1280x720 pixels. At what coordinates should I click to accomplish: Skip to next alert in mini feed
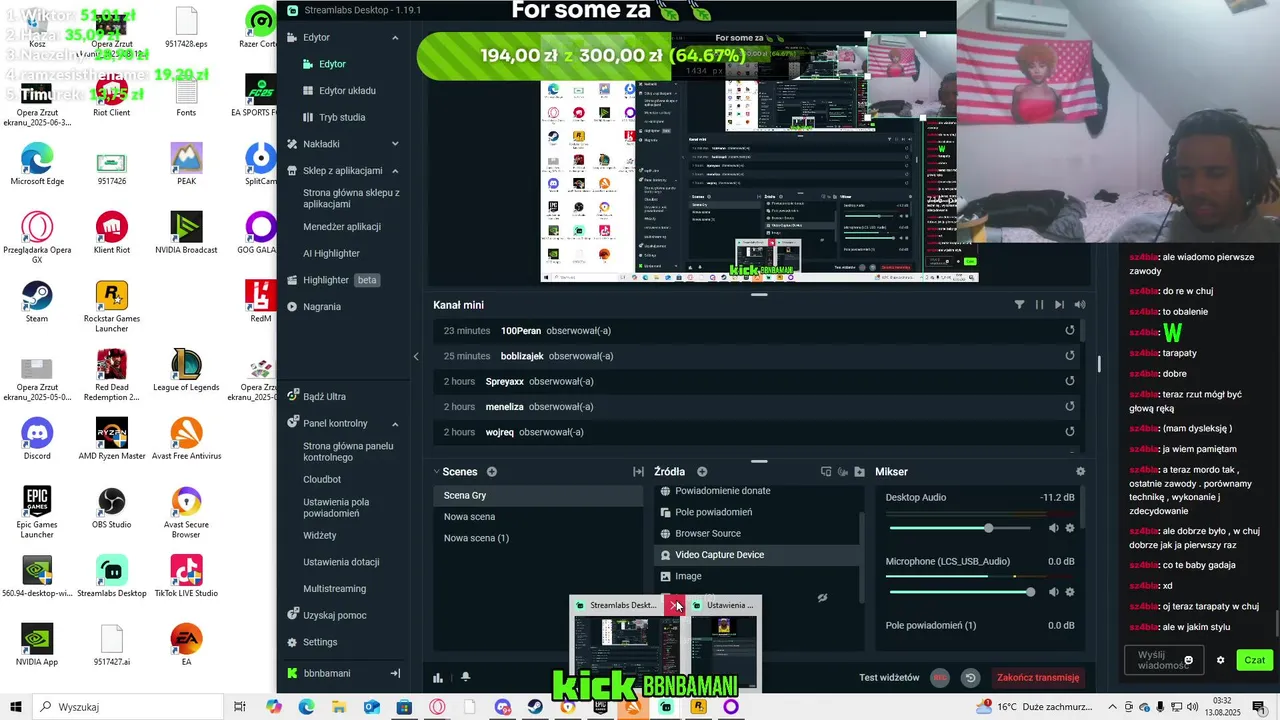click(x=1059, y=305)
